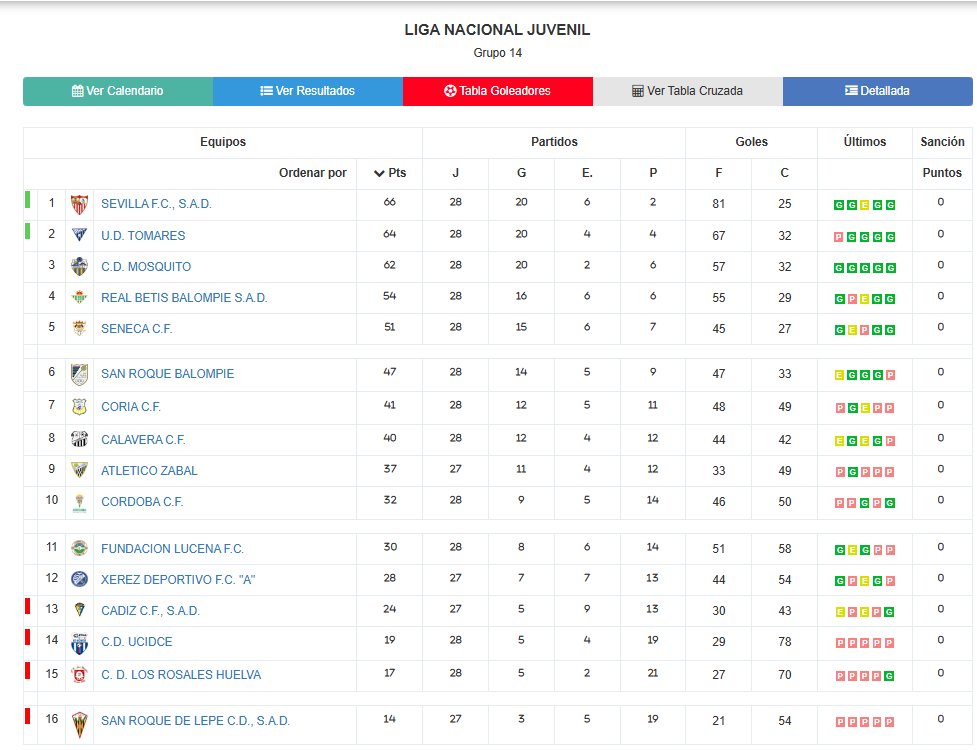Switch to the Detallada table view
Screen dimensions: 977x750
[x=877, y=91]
